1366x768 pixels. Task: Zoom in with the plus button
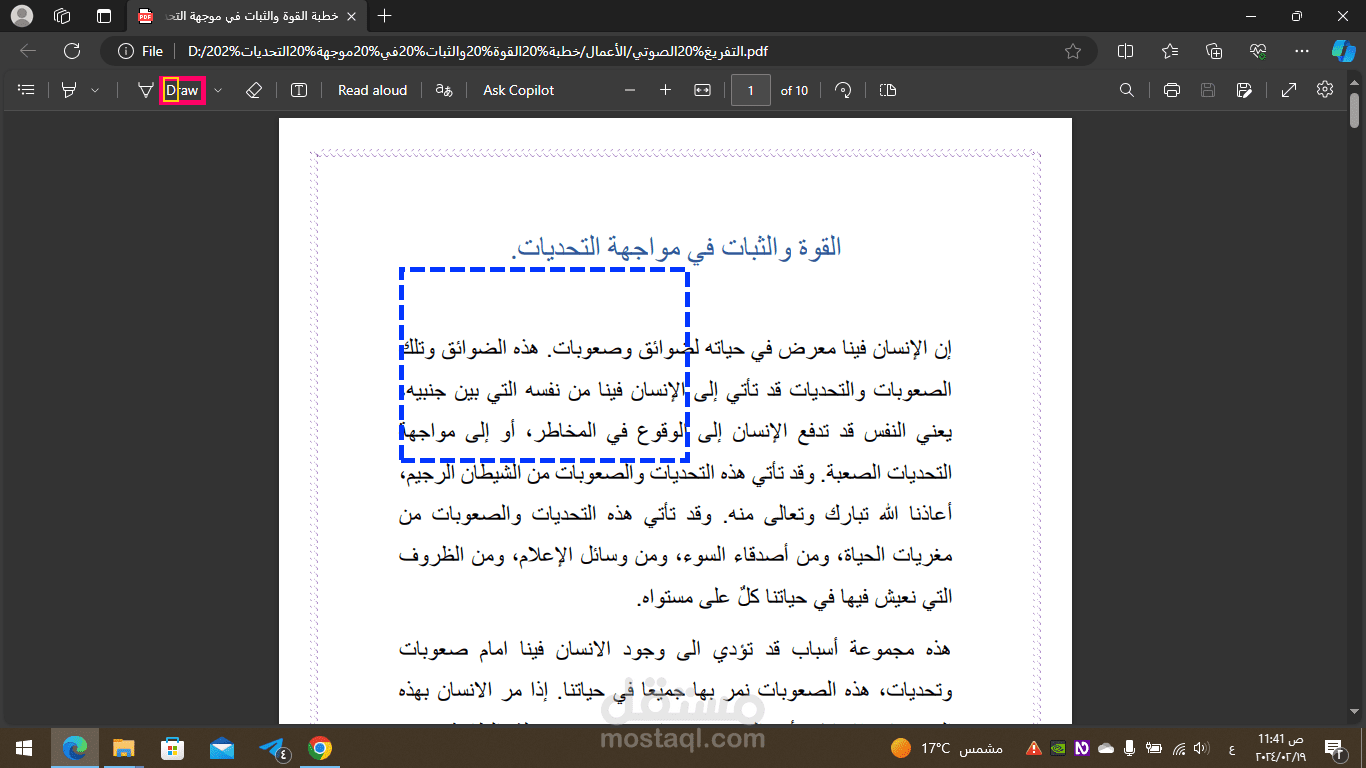(665, 90)
